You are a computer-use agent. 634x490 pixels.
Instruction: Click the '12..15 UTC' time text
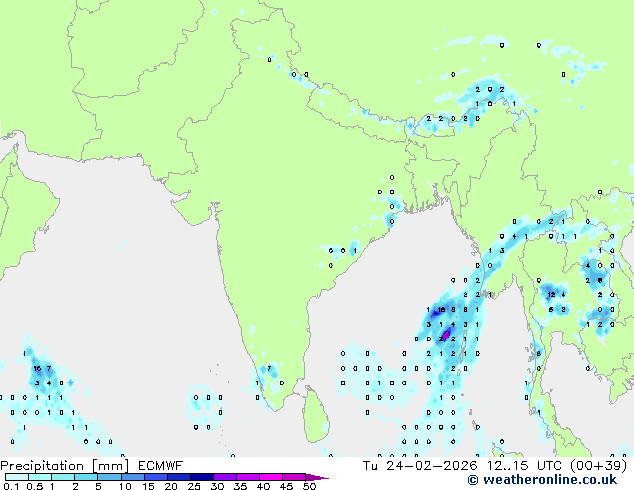tap(524, 466)
